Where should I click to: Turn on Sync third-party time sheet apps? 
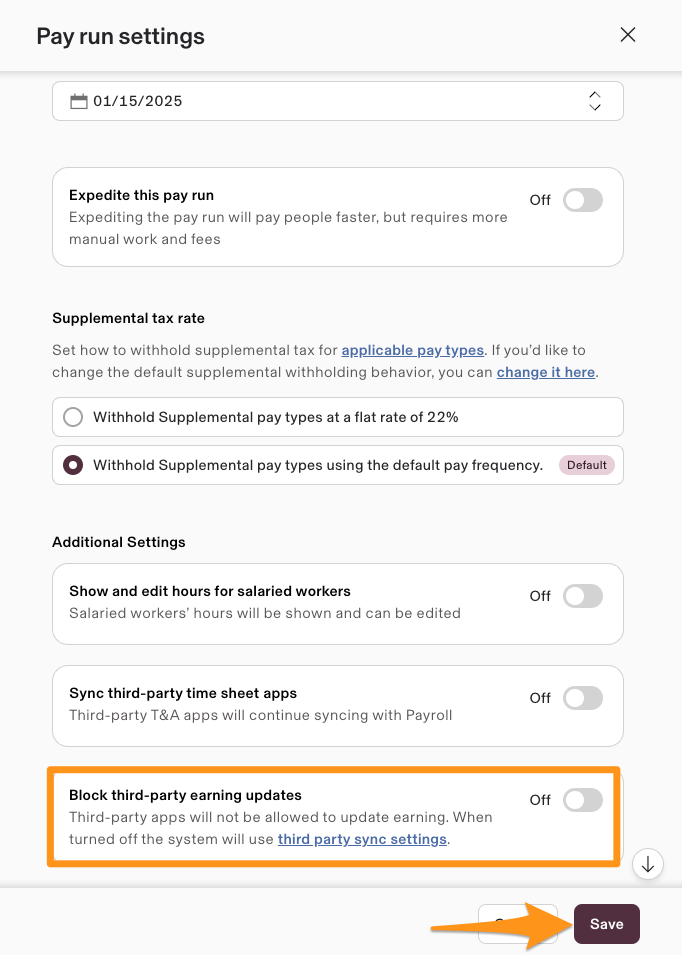pos(583,698)
